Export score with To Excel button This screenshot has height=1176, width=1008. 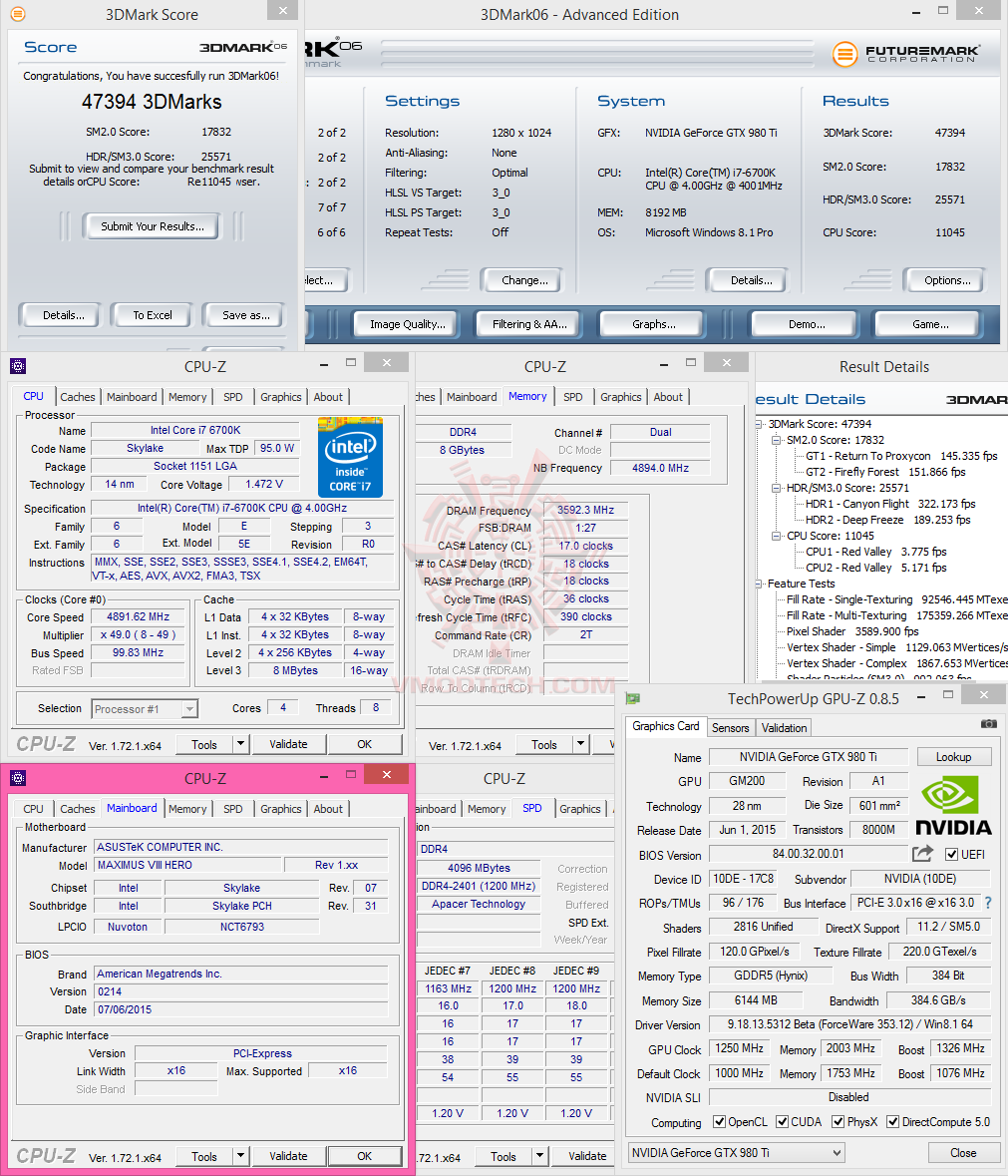coord(153,315)
